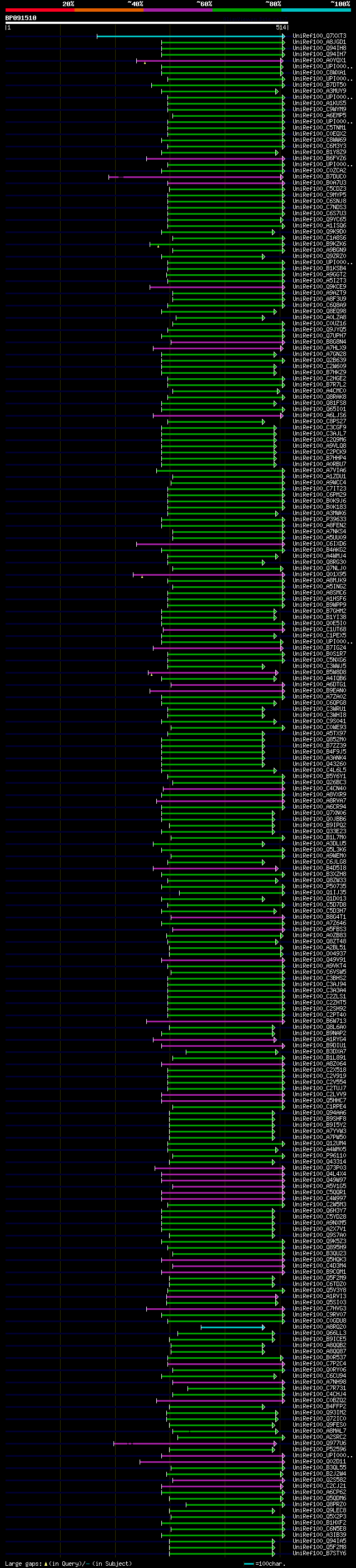356x1568 pixels.
Task: Open hit UniRef100_Q66LL3
Action: (x=319, y=1333)
